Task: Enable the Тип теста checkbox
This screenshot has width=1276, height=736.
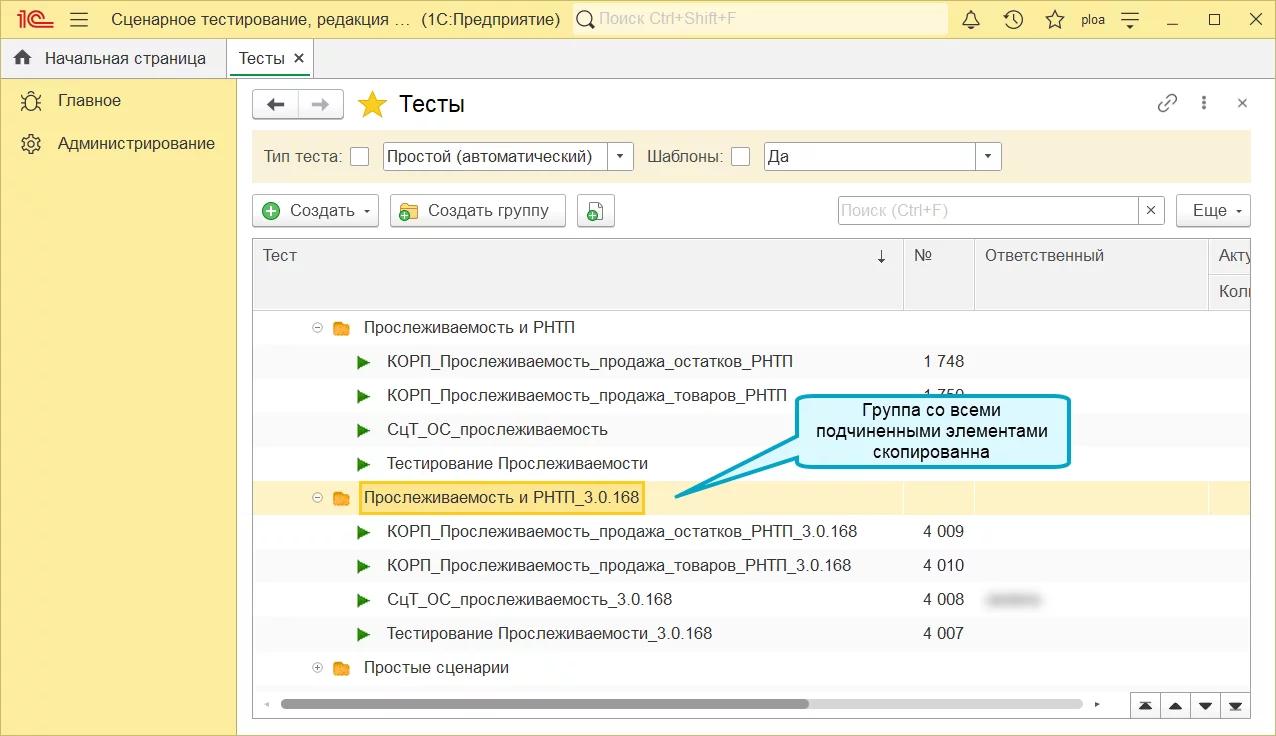Action: pos(360,157)
